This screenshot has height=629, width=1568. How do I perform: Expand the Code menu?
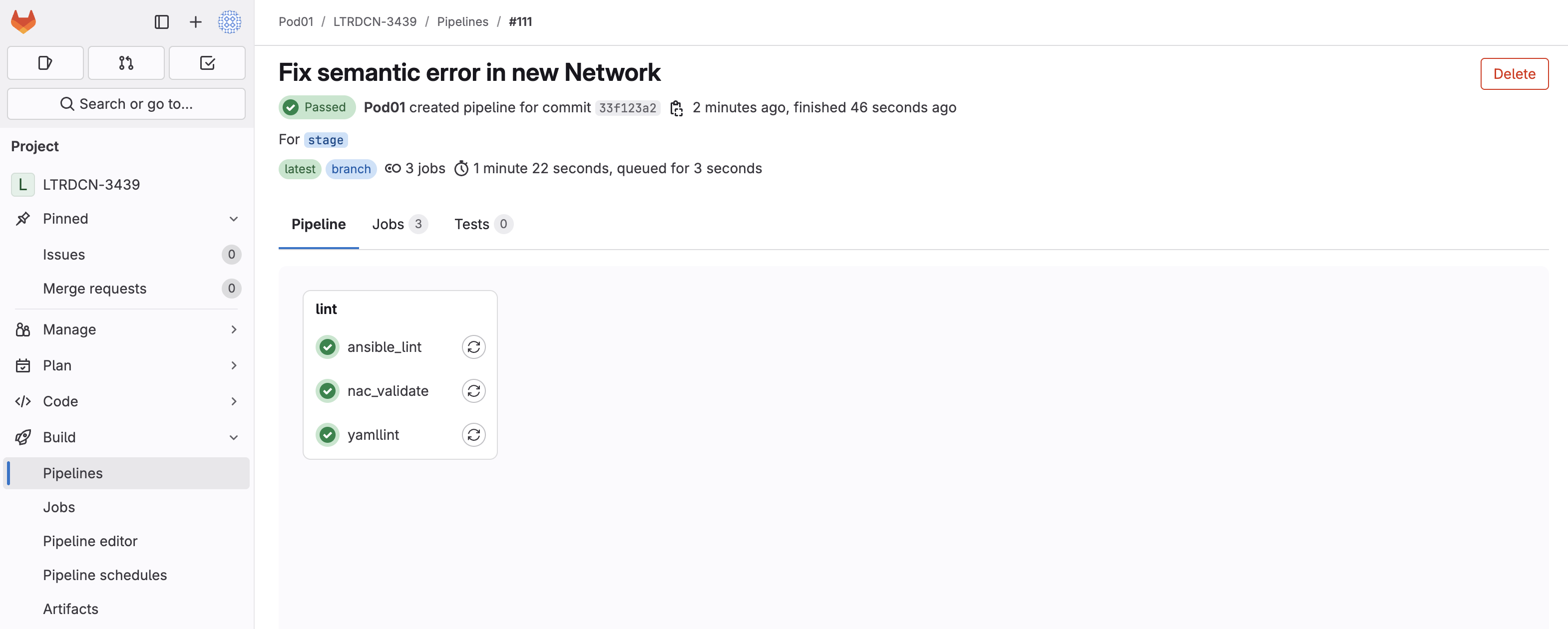(x=126, y=401)
